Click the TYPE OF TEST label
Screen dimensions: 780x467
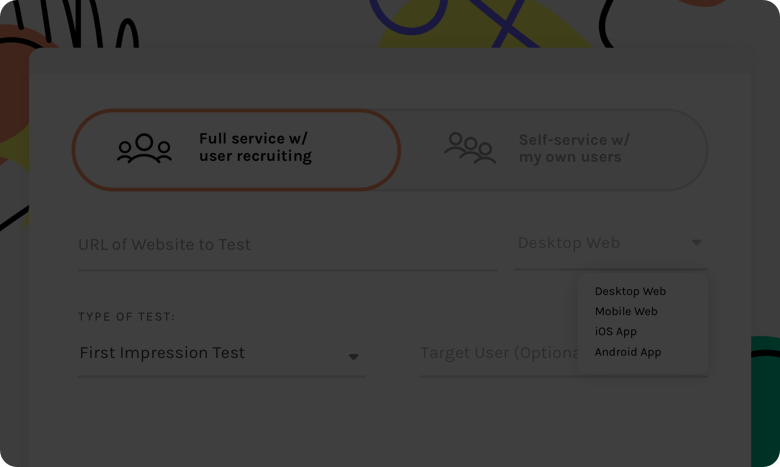tap(126, 317)
